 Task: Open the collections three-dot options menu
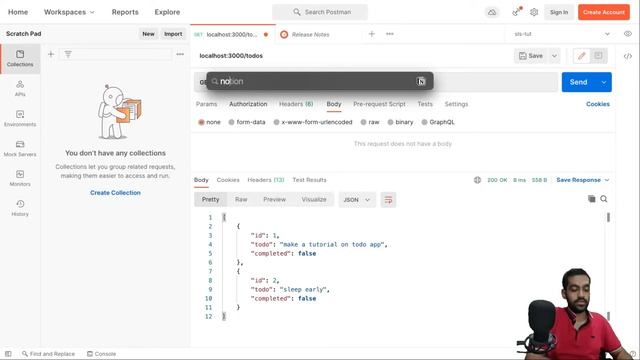click(180, 54)
